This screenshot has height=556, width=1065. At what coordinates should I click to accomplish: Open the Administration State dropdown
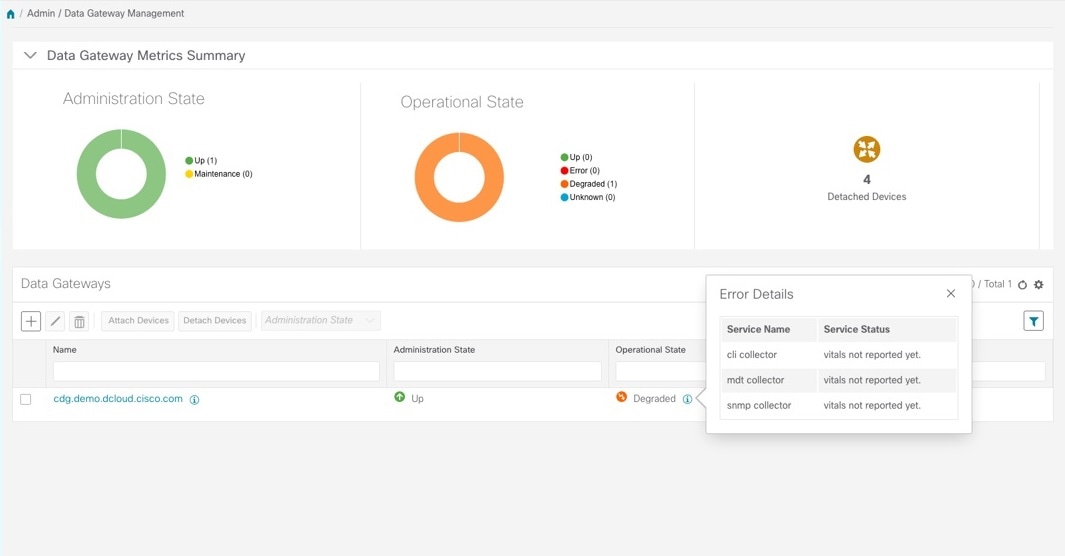(320, 321)
